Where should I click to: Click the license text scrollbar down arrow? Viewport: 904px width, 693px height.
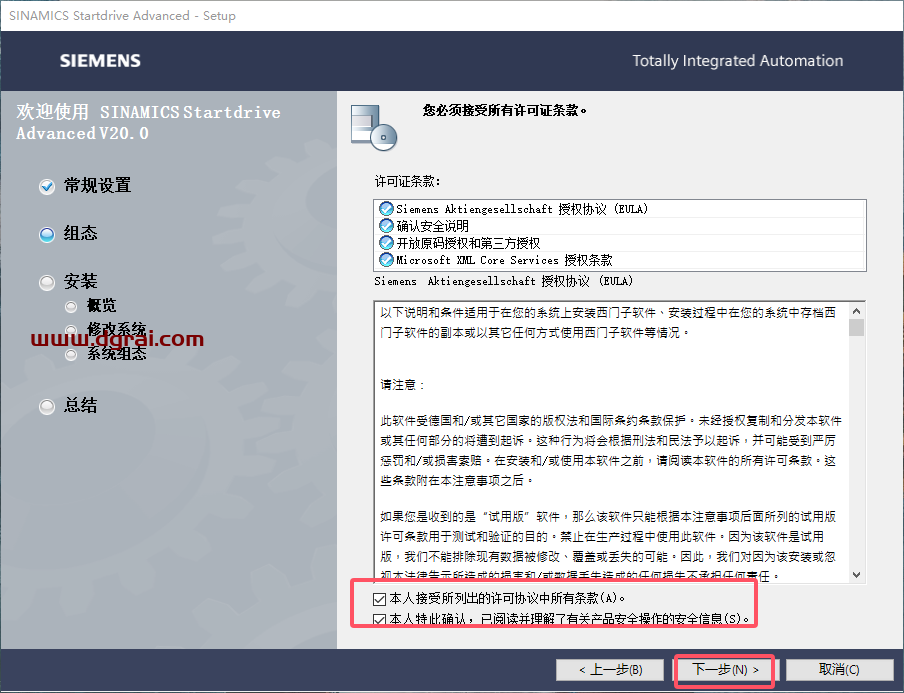click(x=856, y=575)
